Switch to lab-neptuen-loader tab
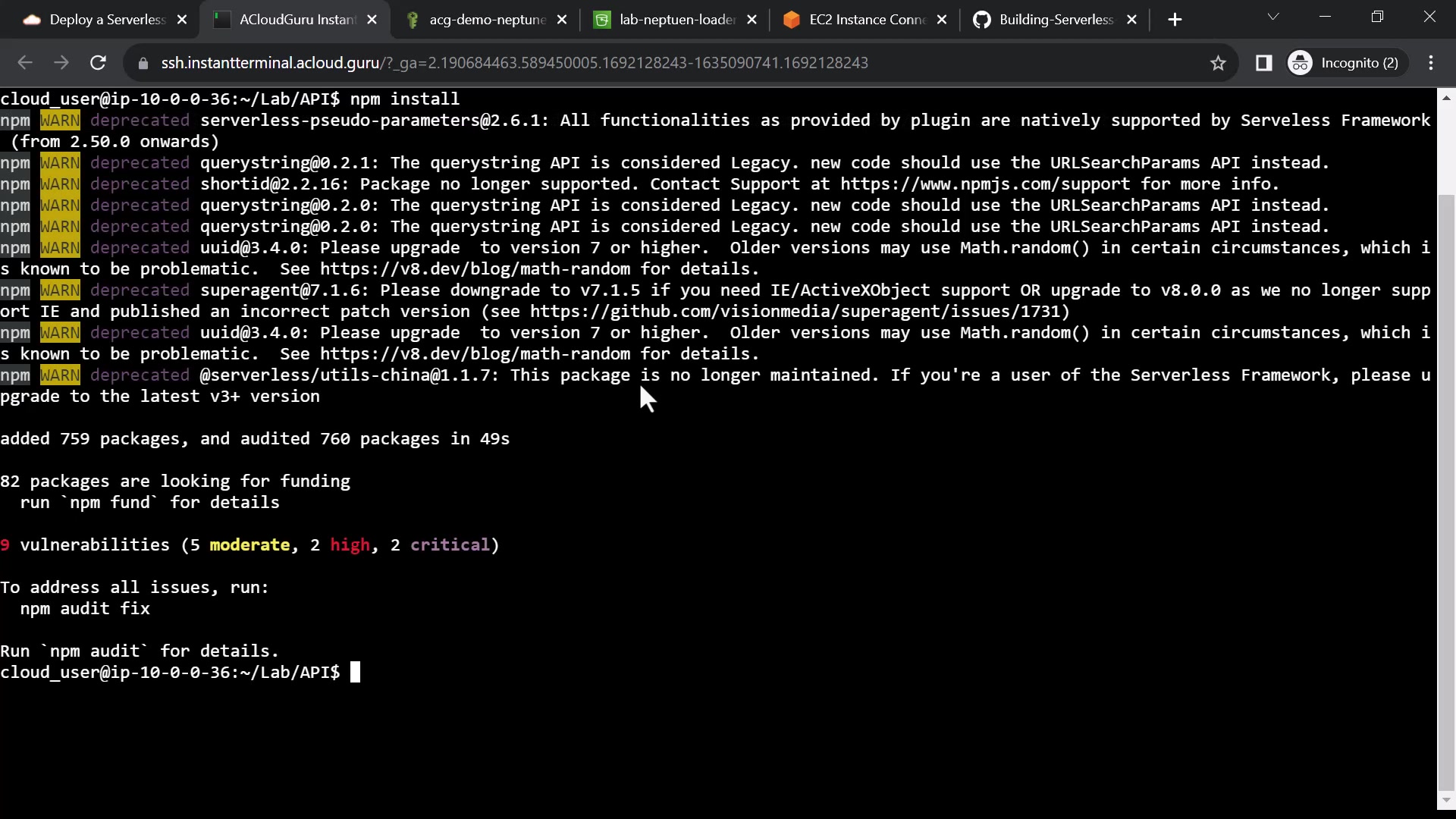 coord(676,20)
